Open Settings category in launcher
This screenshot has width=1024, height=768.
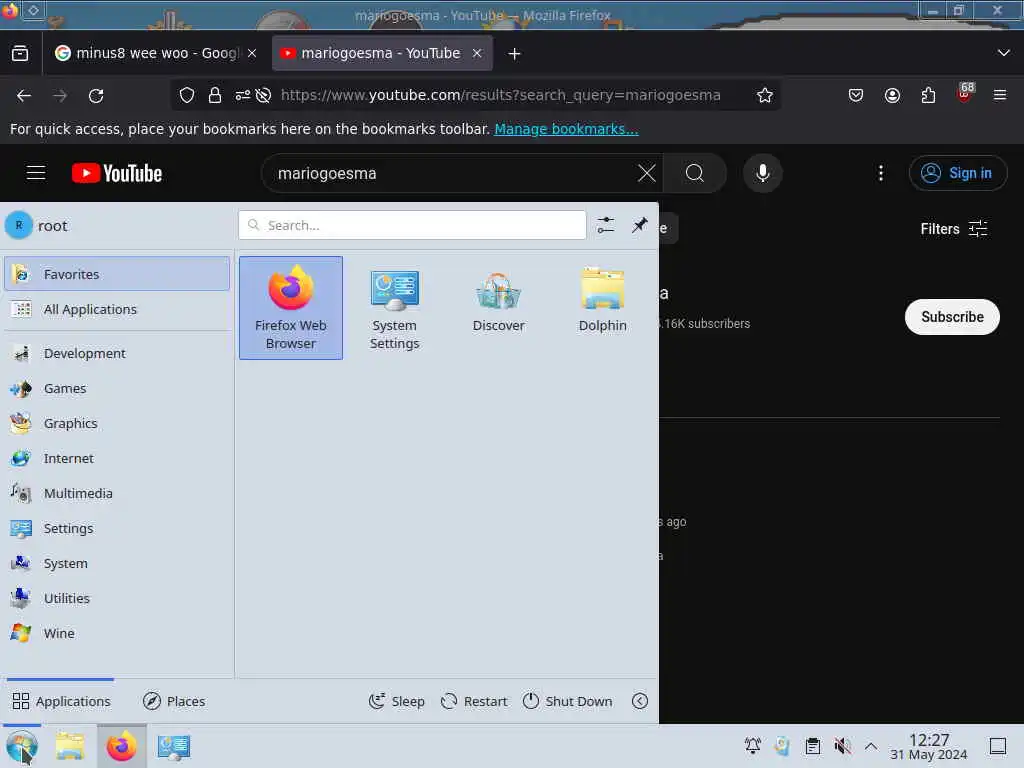[x=117, y=528]
